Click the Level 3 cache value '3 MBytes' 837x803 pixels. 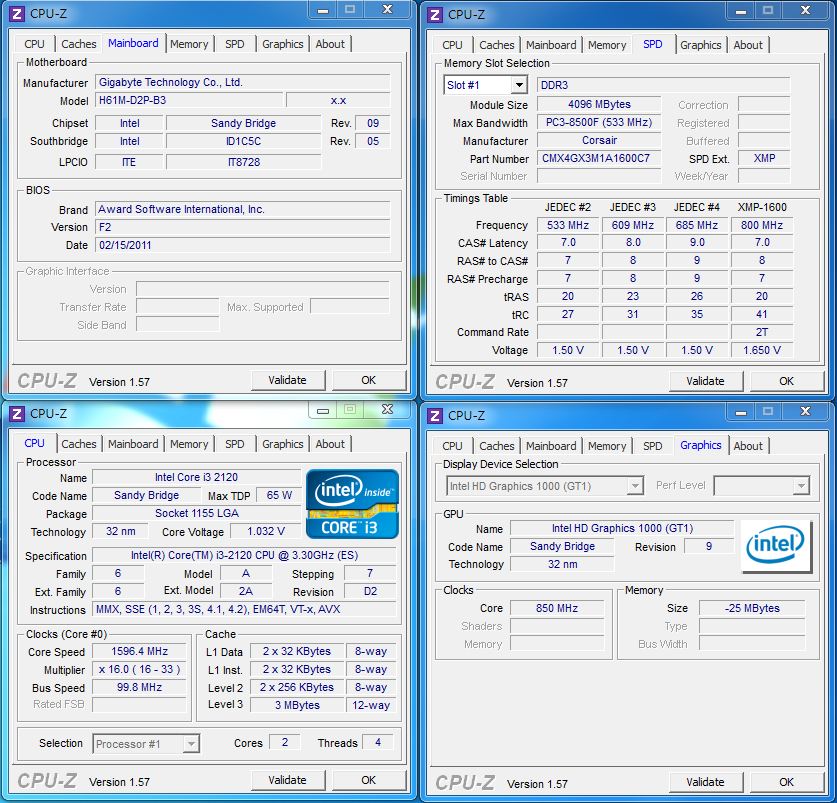pyautogui.click(x=297, y=705)
